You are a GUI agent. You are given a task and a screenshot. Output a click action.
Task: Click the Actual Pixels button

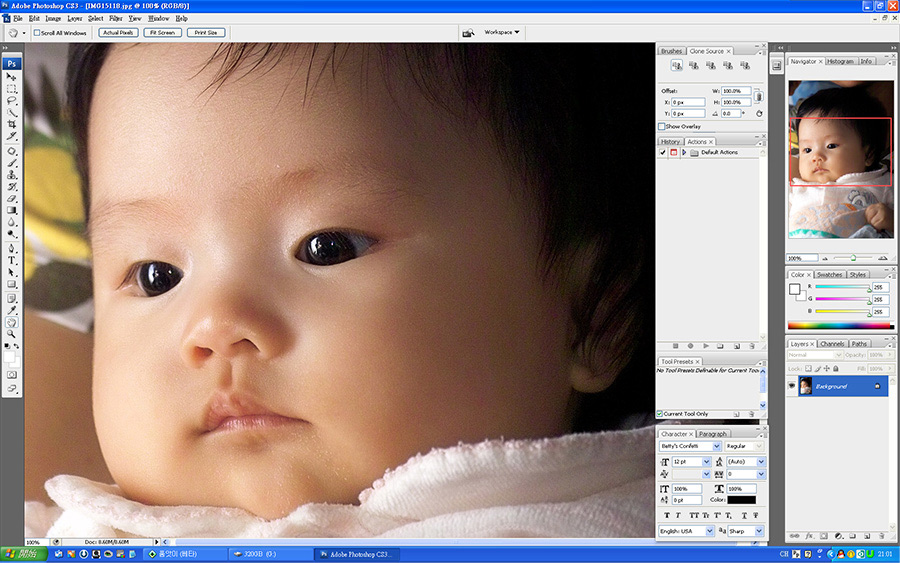(x=117, y=32)
